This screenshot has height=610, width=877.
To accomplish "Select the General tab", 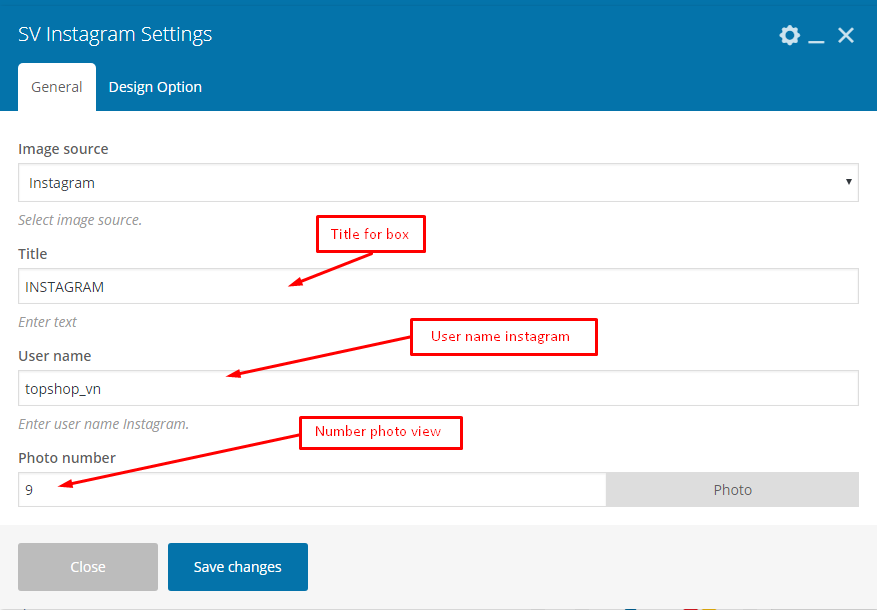I will pos(56,87).
